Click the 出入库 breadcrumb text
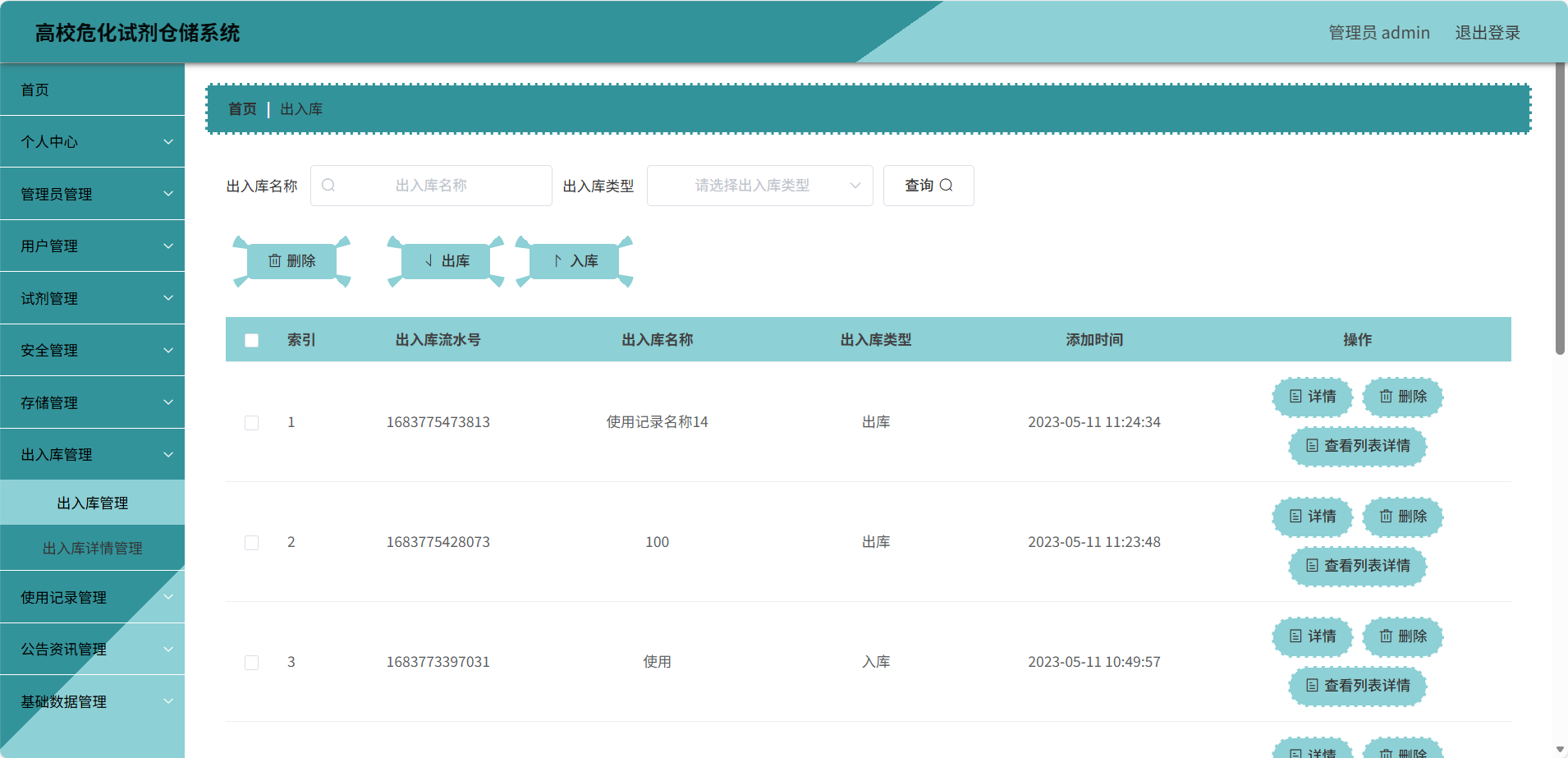 pos(301,109)
